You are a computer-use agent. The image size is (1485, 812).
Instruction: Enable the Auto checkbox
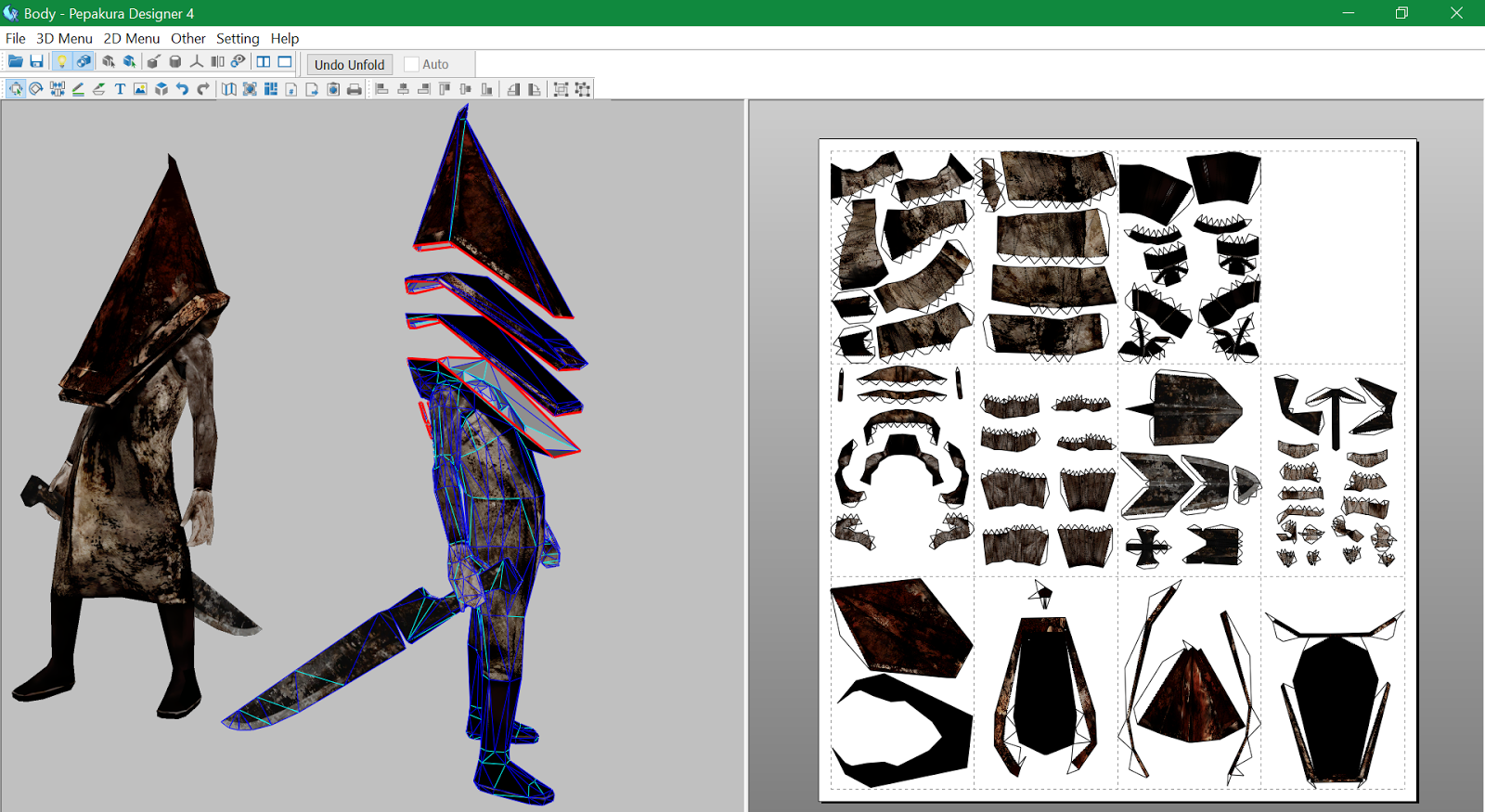412,65
